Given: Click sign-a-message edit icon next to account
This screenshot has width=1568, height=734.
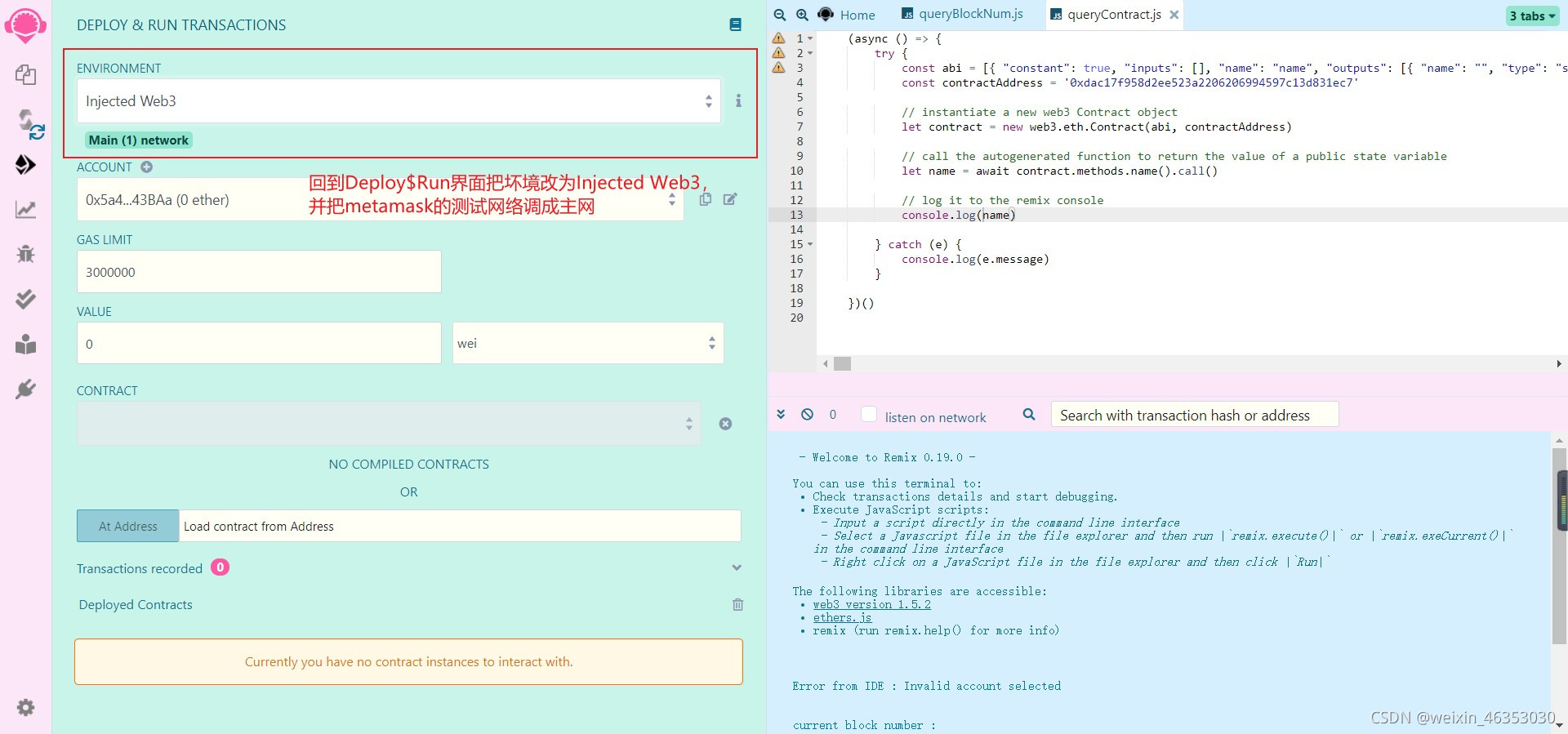Looking at the screenshot, I should 730,199.
